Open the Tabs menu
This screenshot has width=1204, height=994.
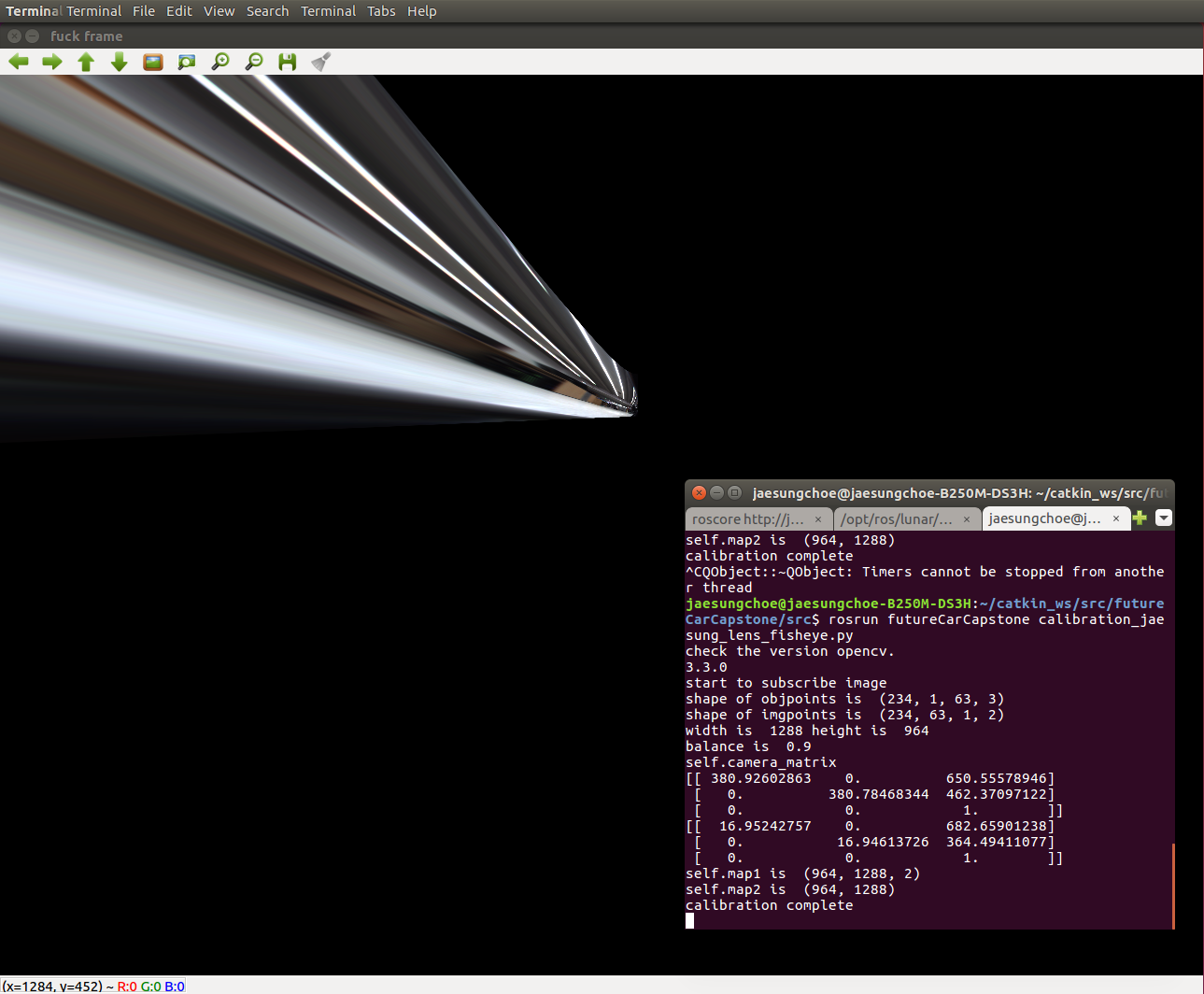point(381,10)
